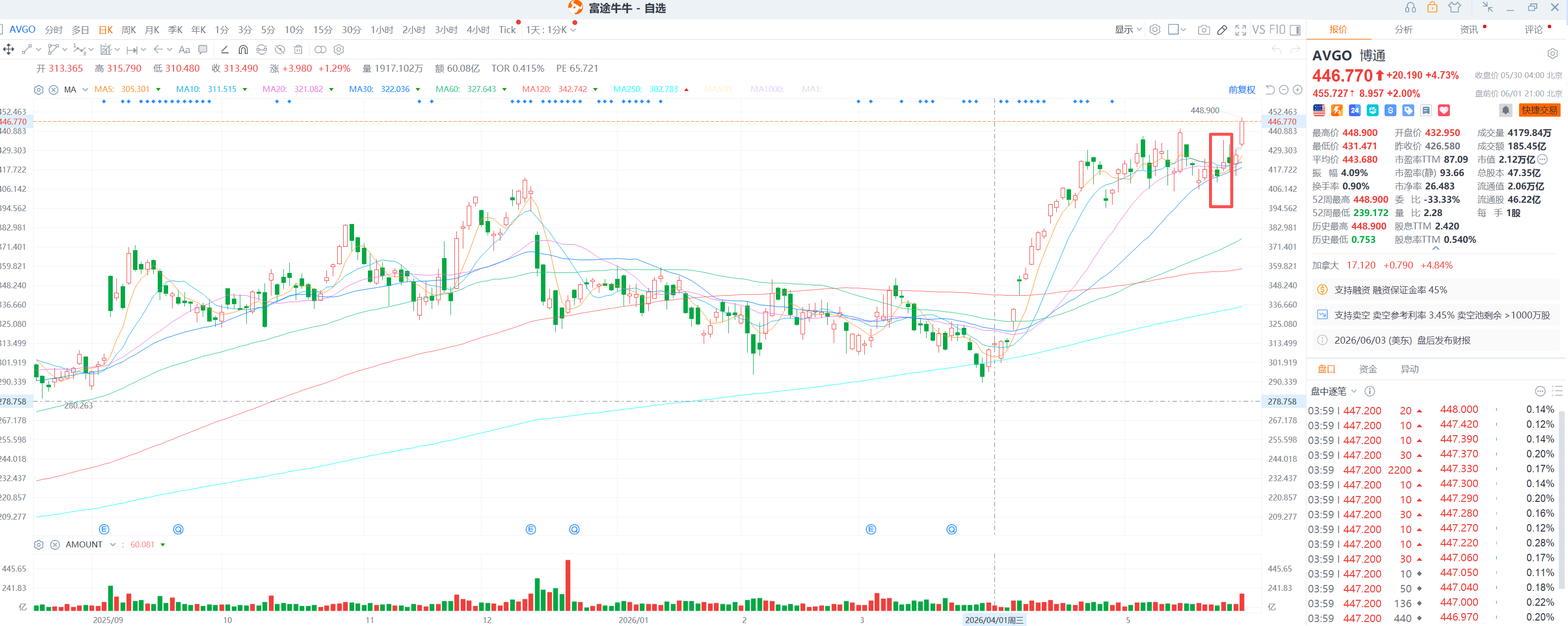Add a comment bubble annotation
Image resolution: width=1568 pixels, height=626 pixels.
pyautogui.click(x=203, y=49)
